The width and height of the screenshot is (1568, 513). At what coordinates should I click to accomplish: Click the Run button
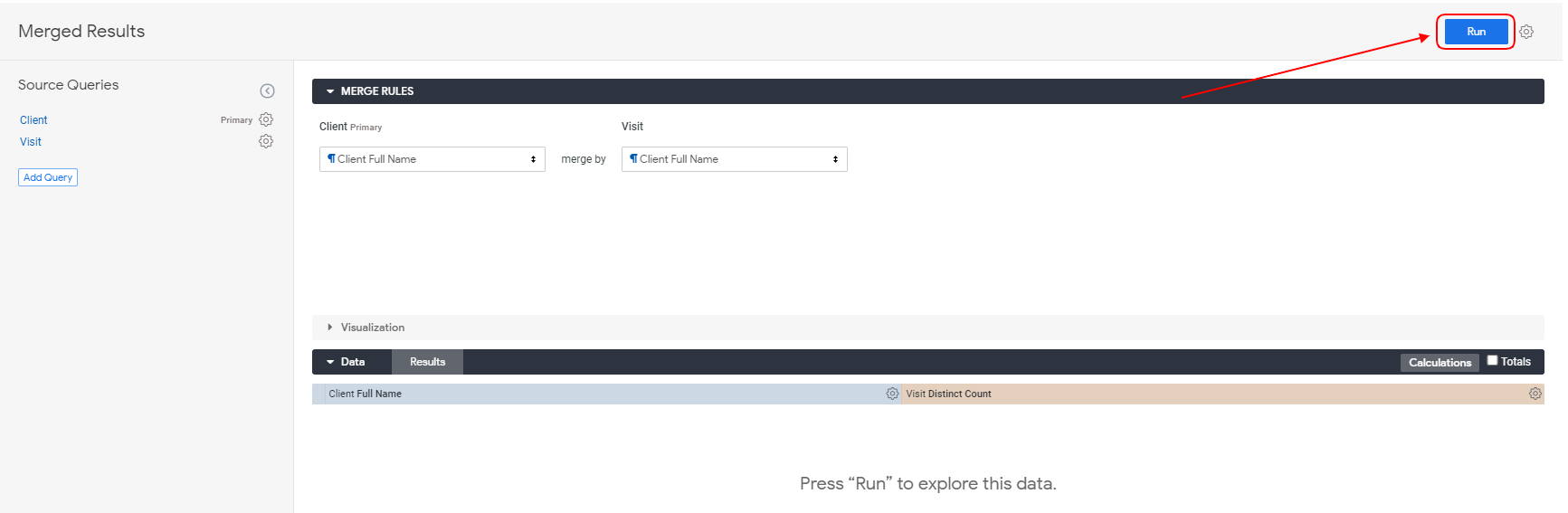tap(1475, 32)
